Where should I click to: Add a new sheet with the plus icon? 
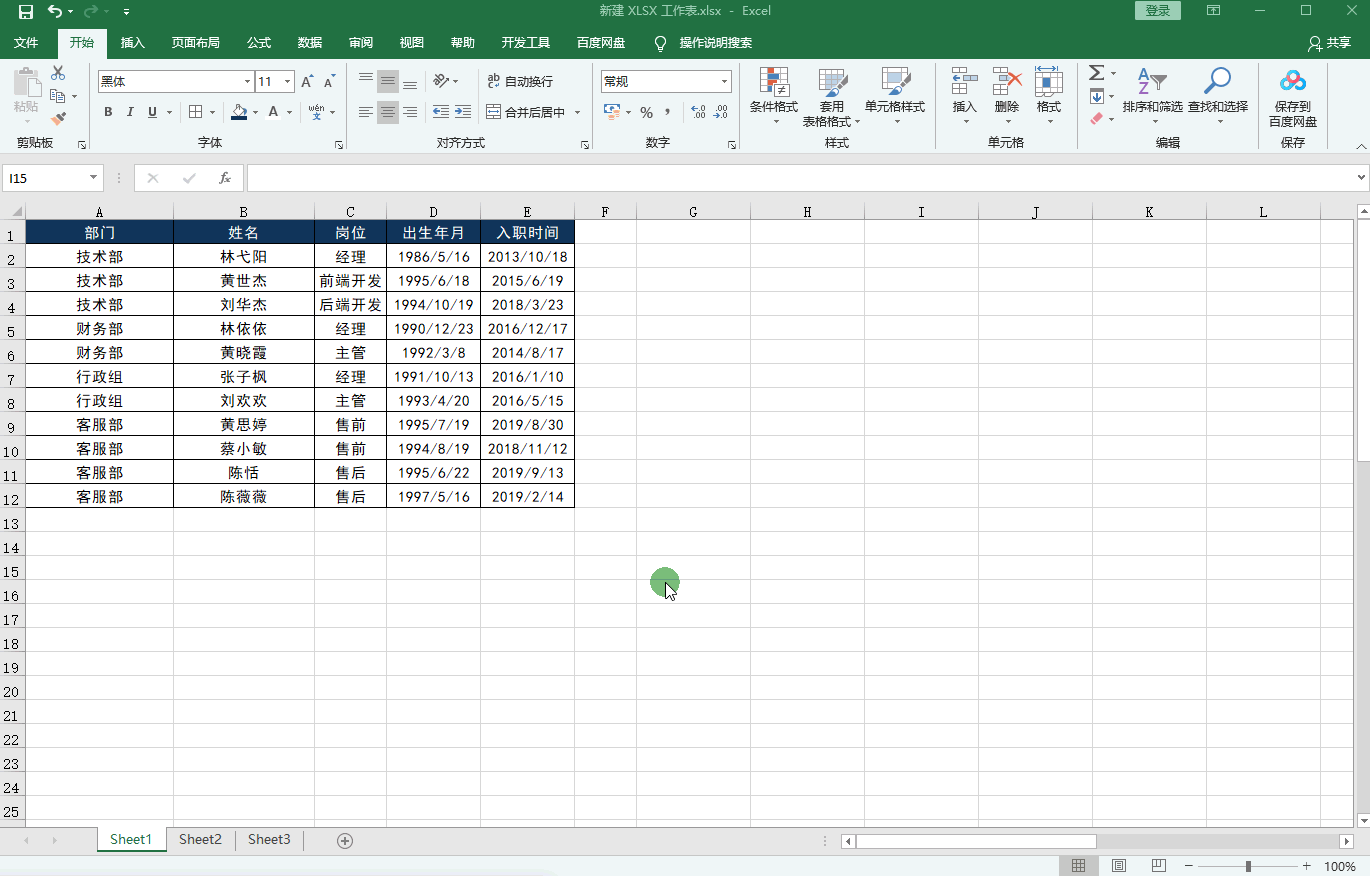345,841
